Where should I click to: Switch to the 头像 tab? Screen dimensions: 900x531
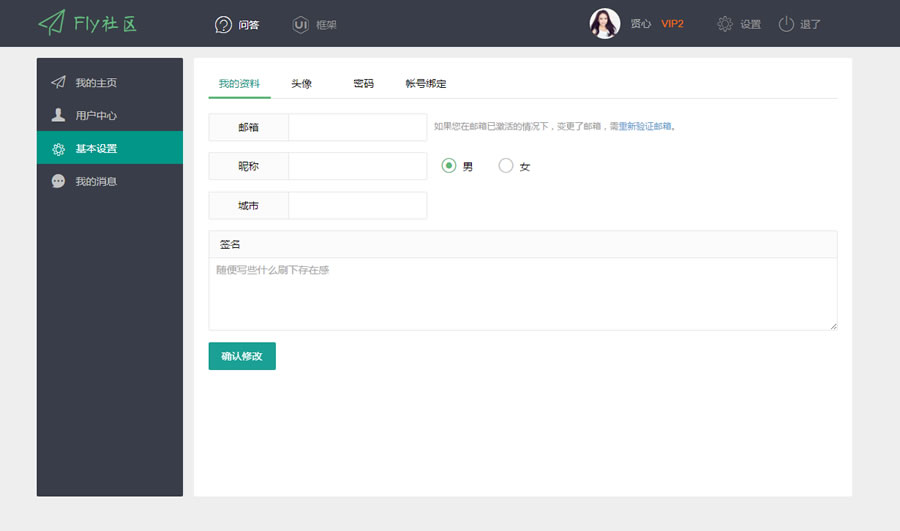point(301,84)
